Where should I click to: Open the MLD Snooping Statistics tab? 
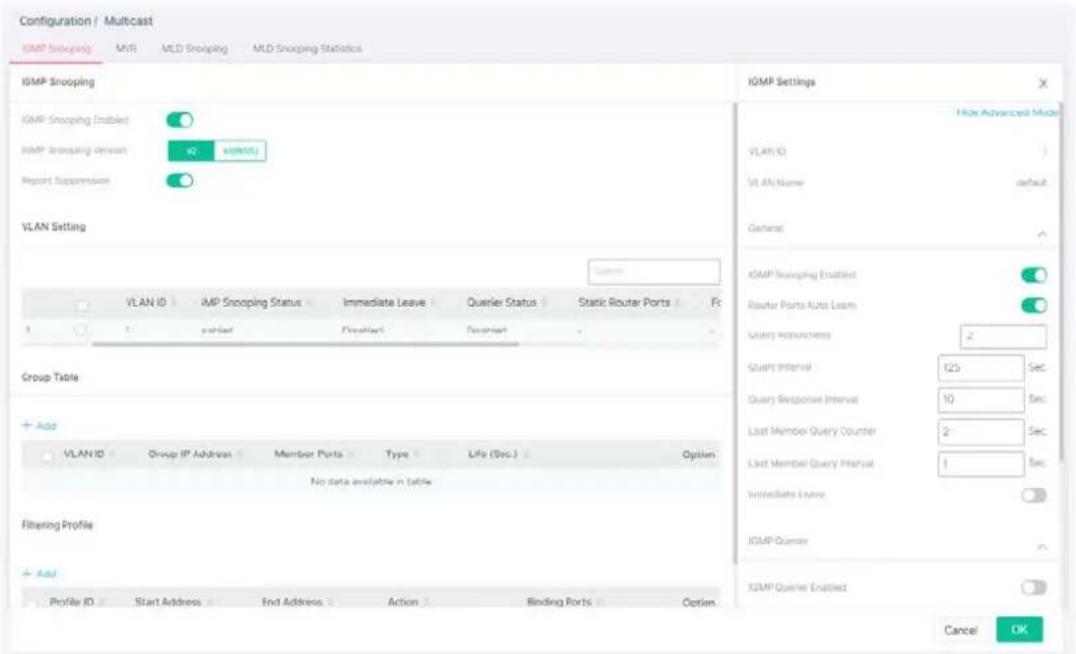pyautogui.click(x=307, y=49)
